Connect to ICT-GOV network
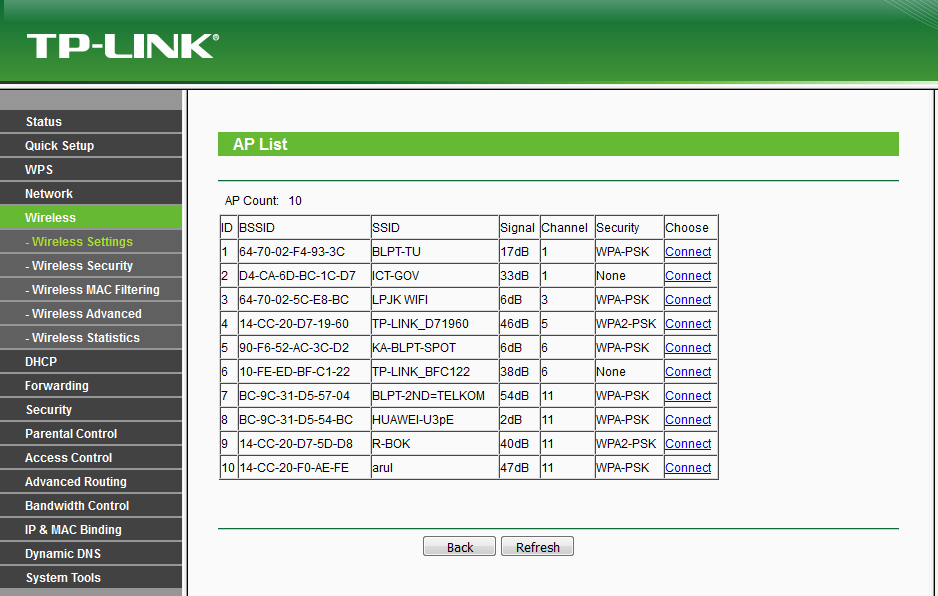Image resolution: width=938 pixels, height=596 pixels. point(688,276)
